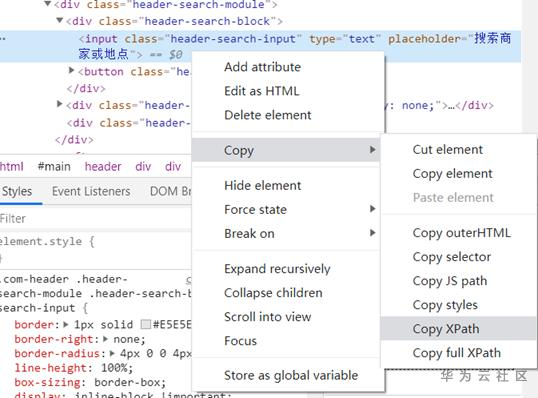Select Scroll into view
Viewport: 538px width, 398px height.
[268, 317]
